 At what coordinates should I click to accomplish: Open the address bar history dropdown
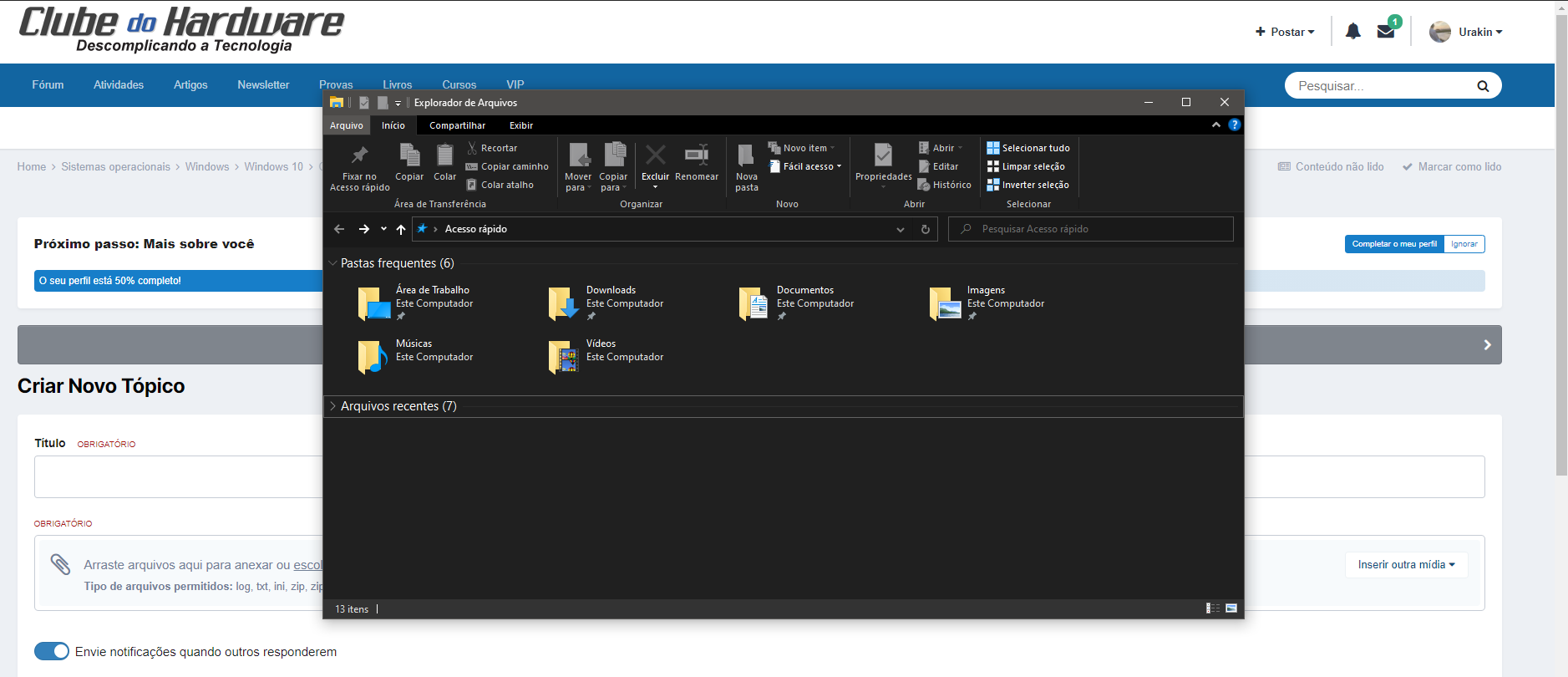901,229
